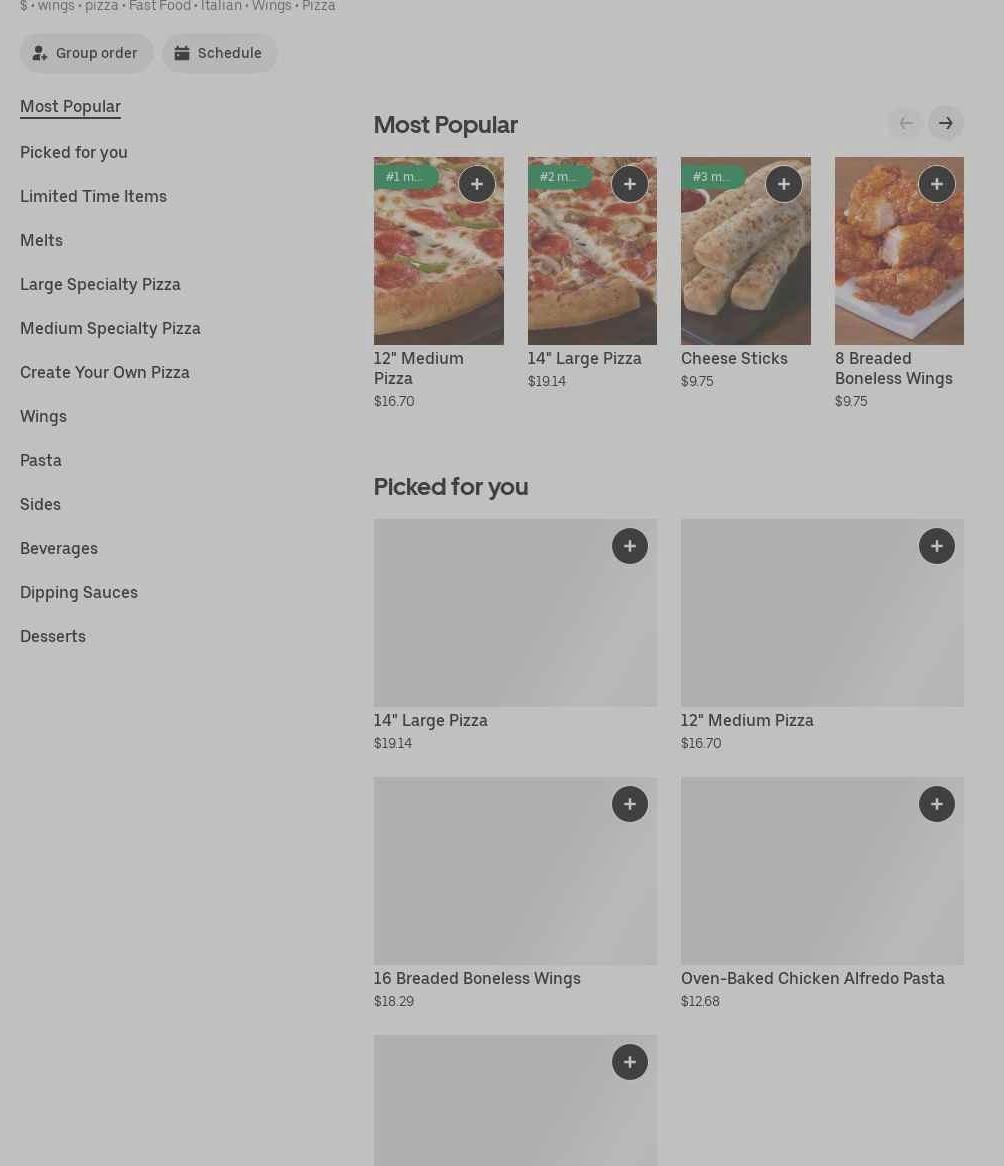Click the previous arrow in Most Popular
The height and width of the screenshot is (1166, 1004).
[x=906, y=123]
